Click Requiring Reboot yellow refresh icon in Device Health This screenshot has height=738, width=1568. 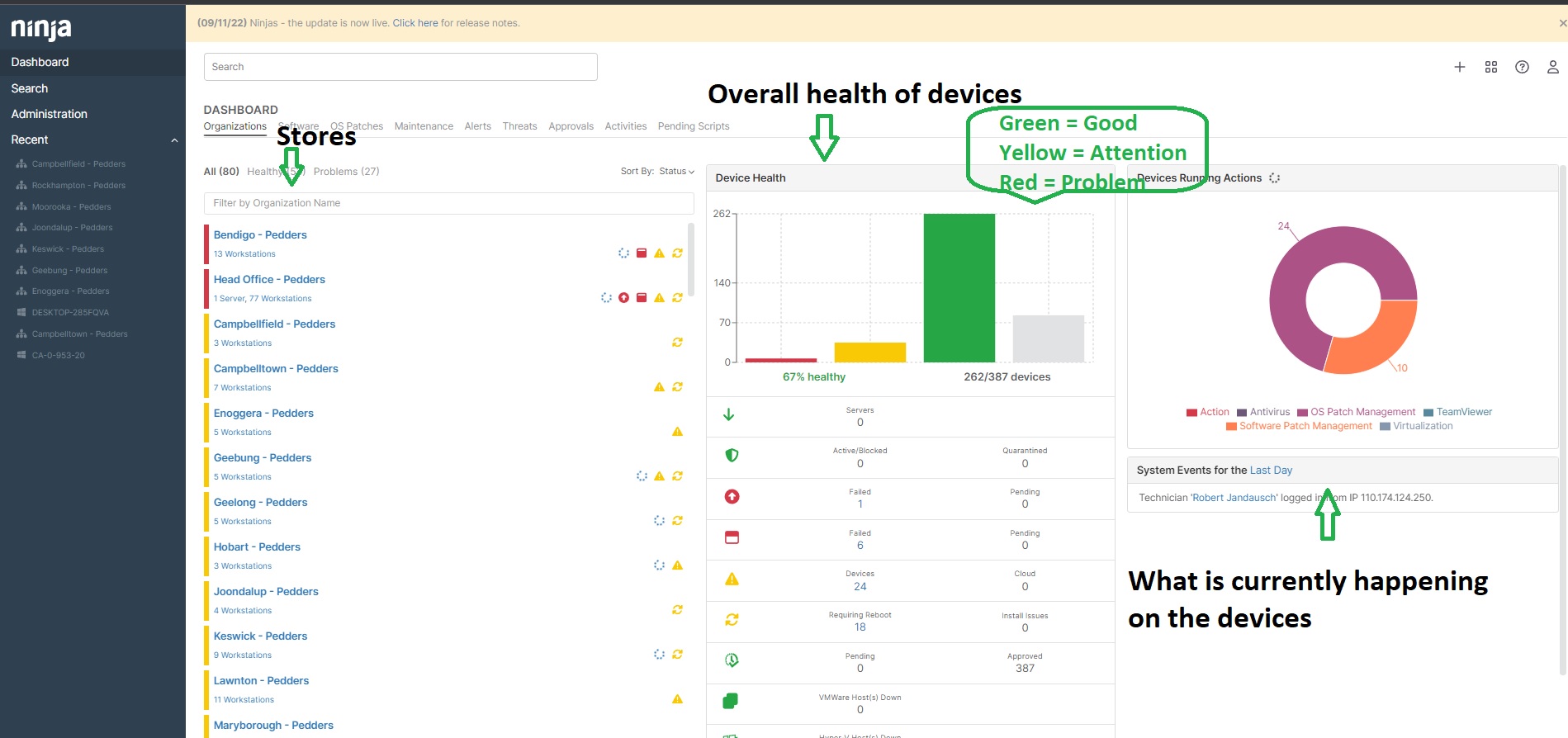(732, 620)
